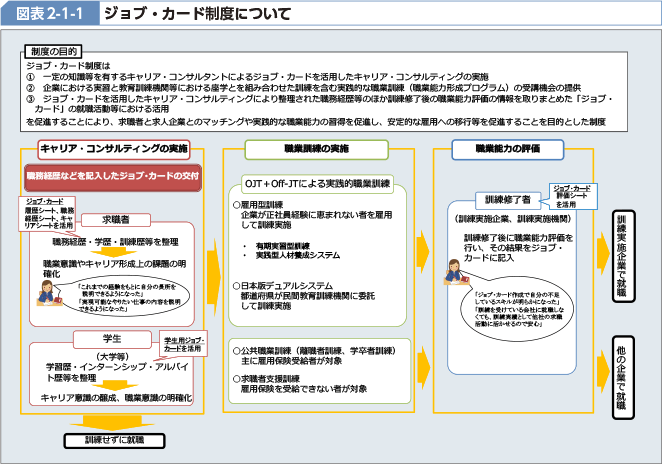Click the OJT+Off-JTによる実践的職業訓練 box
The height and width of the screenshot is (464, 662).
(x=318, y=185)
